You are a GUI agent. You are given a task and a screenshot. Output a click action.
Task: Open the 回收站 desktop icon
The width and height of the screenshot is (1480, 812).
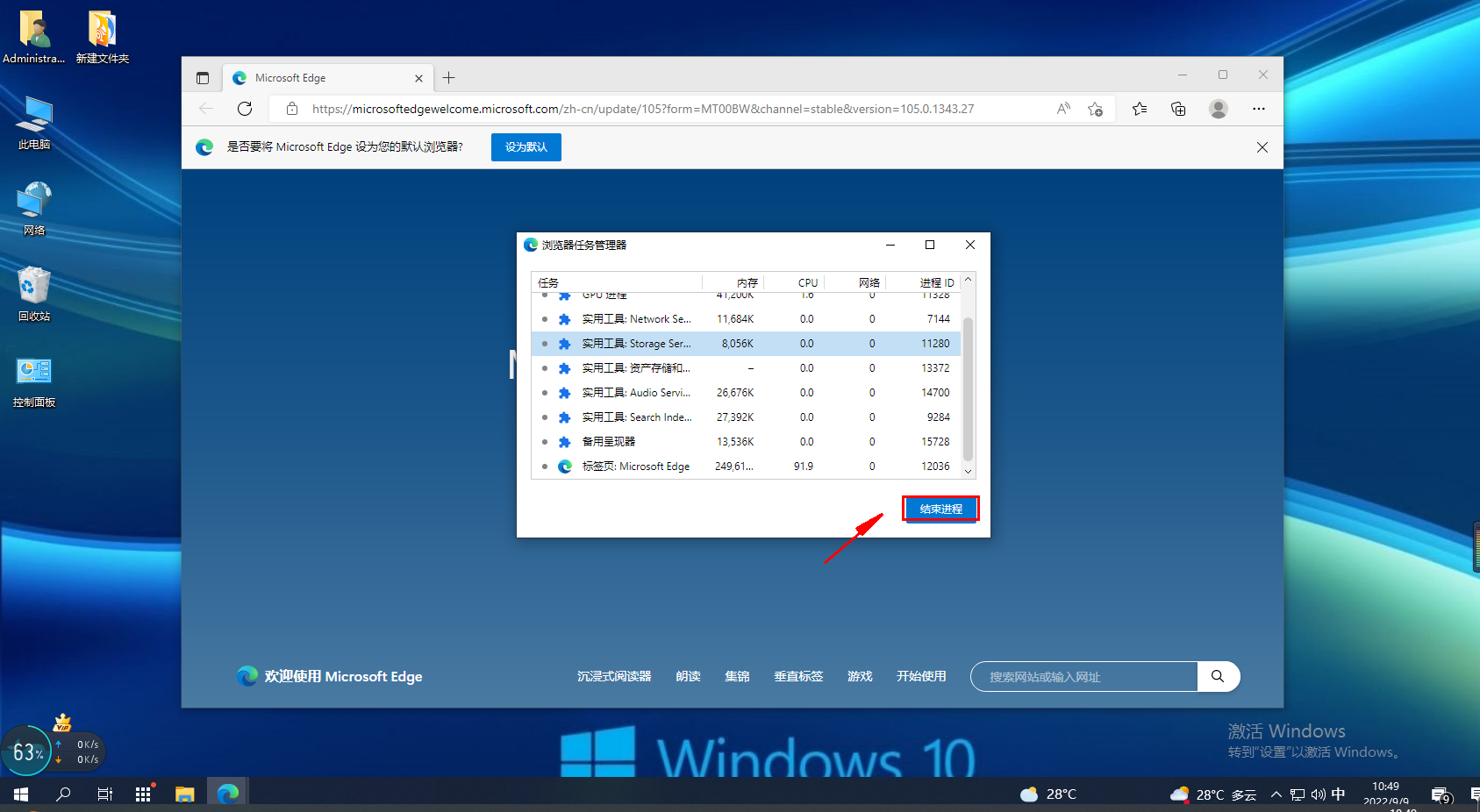pos(34,294)
